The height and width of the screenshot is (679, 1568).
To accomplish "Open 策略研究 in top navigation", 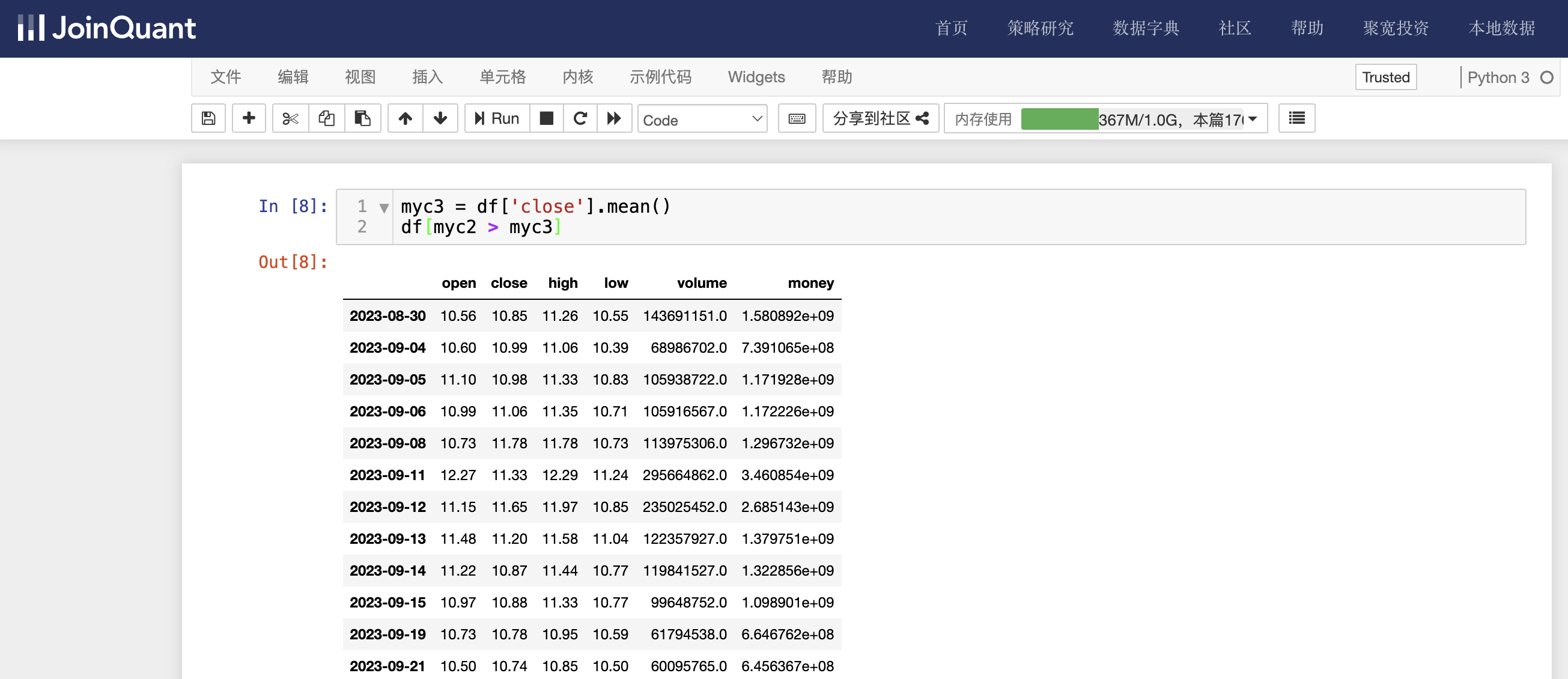I will 1040,28.
